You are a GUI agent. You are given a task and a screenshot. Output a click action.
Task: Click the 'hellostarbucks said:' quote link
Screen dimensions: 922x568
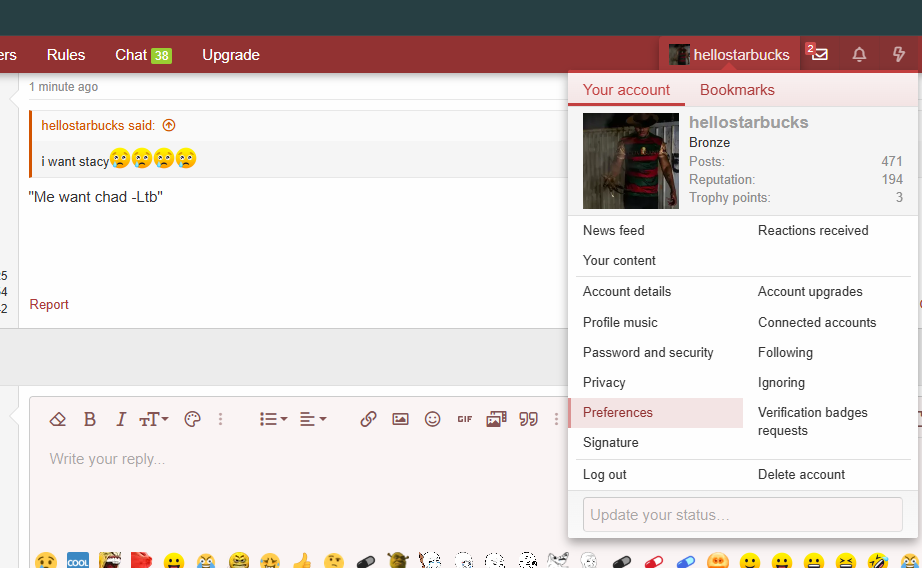[x=98, y=125]
